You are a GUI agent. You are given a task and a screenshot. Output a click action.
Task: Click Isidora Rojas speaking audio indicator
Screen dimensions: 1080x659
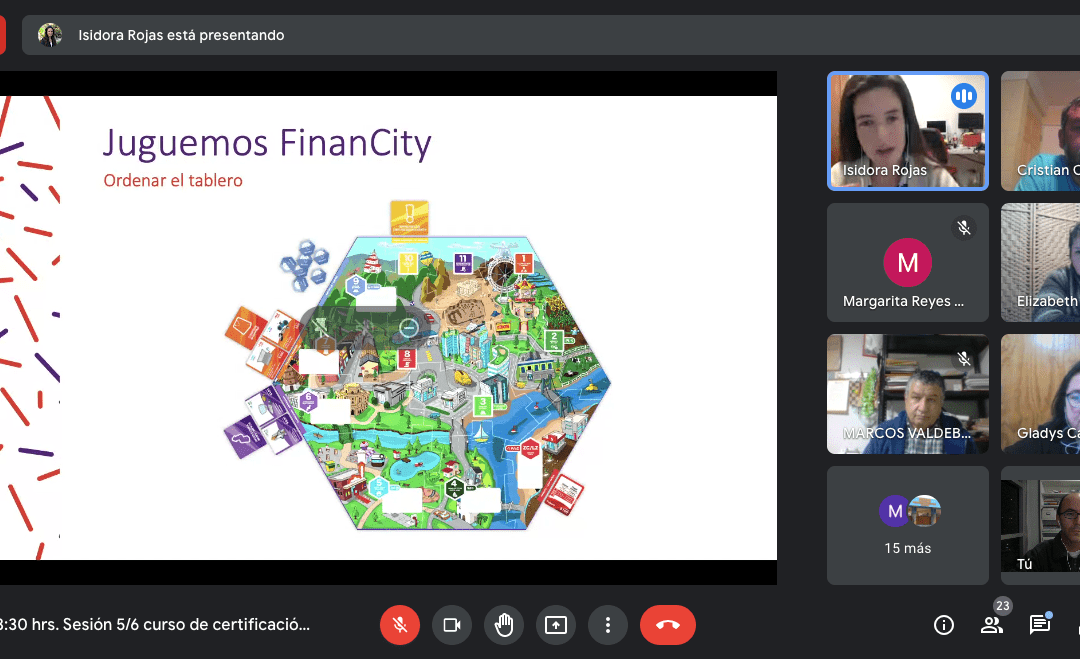[x=964, y=96]
